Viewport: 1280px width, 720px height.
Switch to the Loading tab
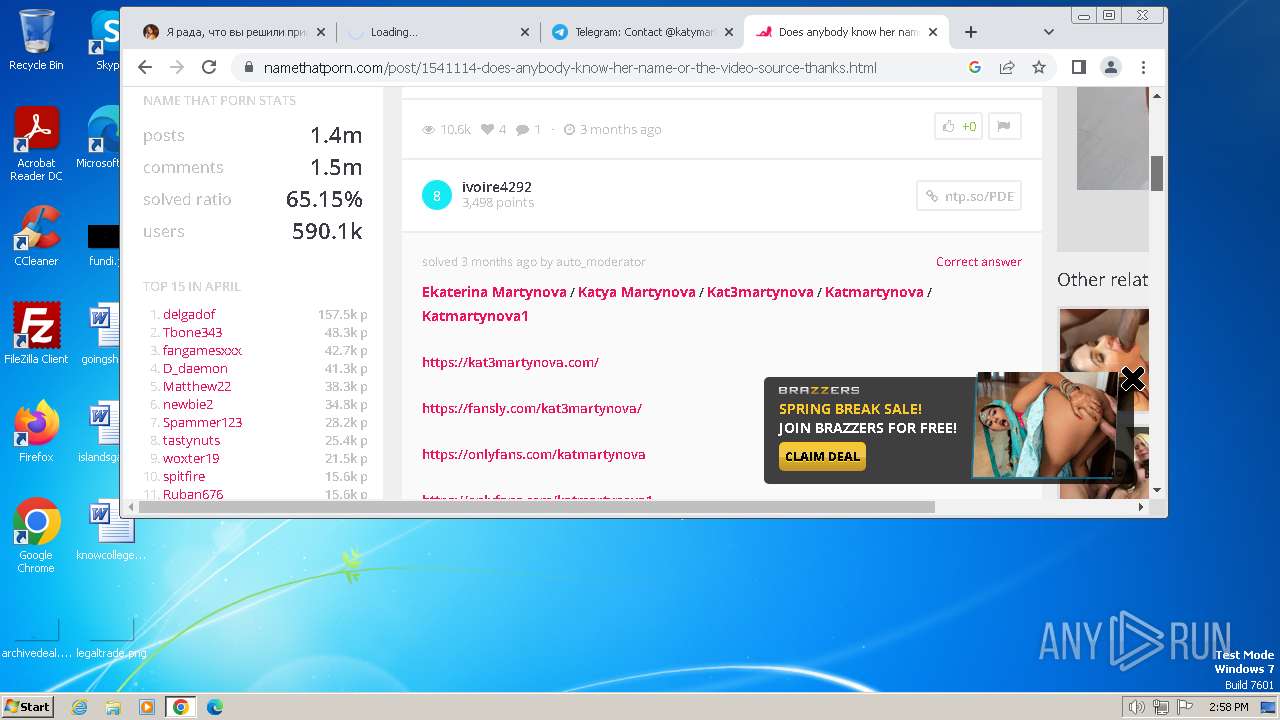pos(439,32)
